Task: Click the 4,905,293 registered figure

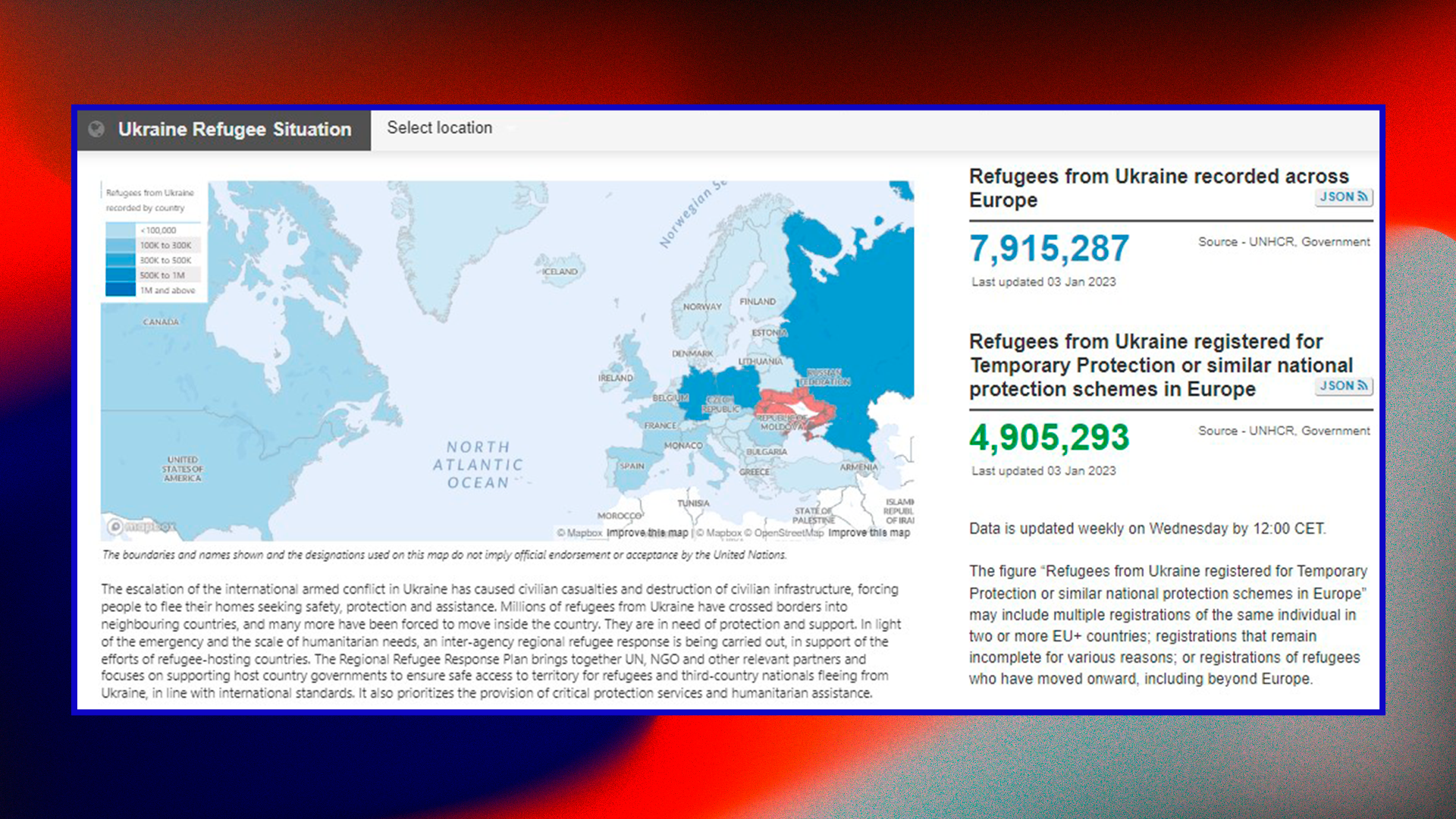Action: [1049, 438]
